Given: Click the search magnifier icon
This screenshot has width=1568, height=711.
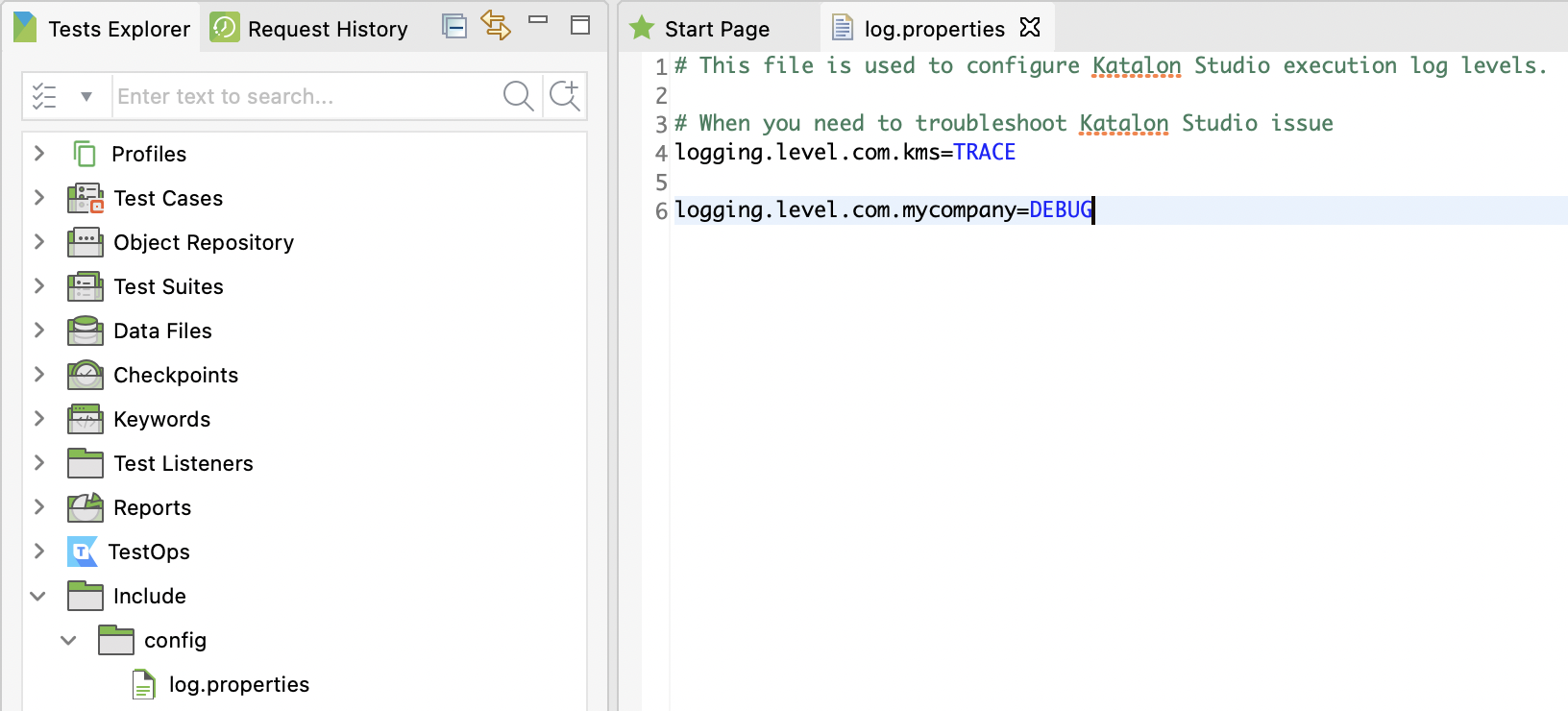Looking at the screenshot, I should (x=518, y=96).
